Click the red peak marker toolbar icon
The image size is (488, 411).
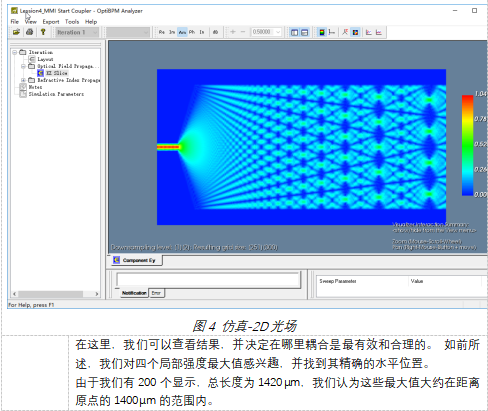point(345,32)
